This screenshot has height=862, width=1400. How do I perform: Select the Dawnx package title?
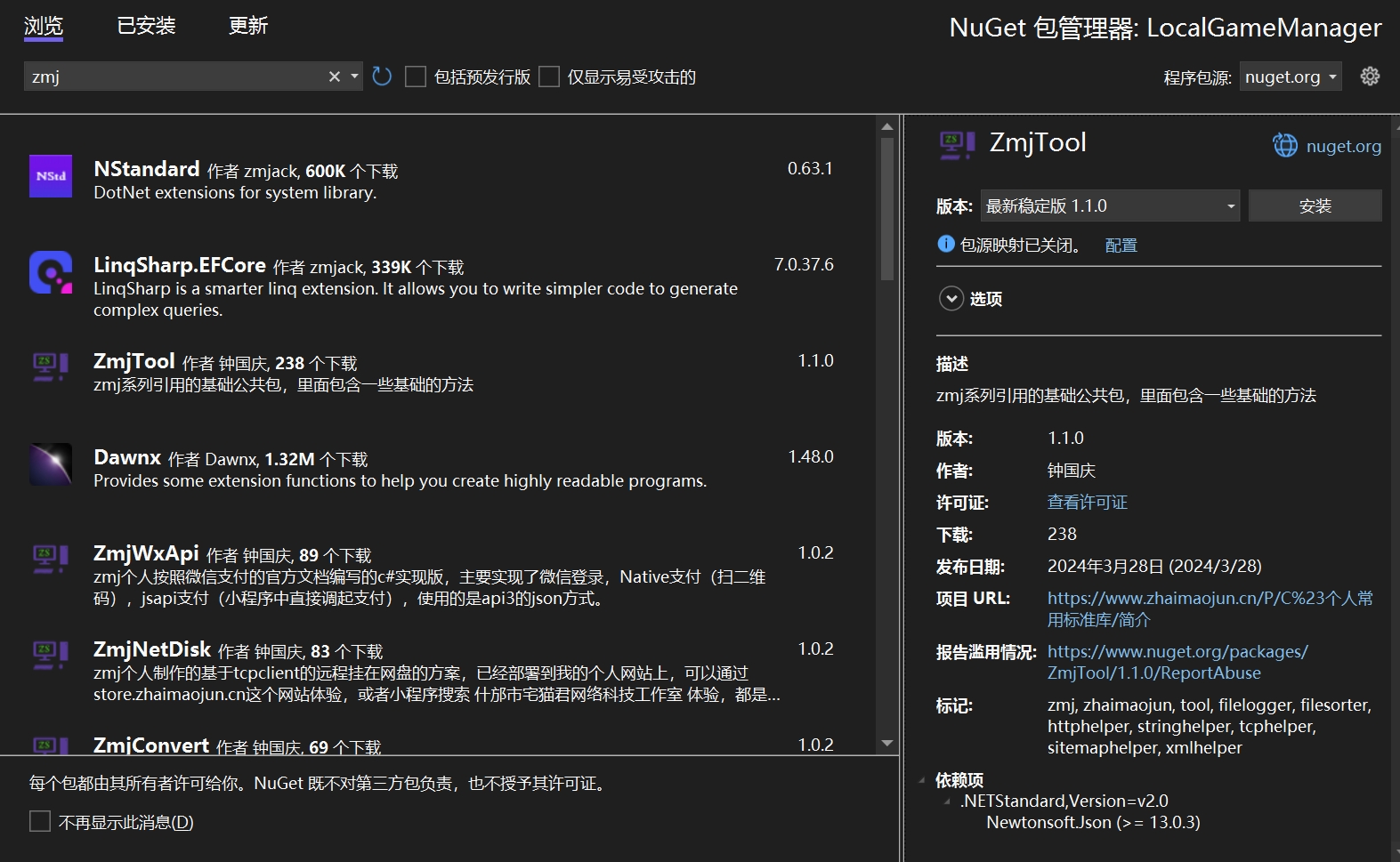pyautogui.click(x=127, y=456)
